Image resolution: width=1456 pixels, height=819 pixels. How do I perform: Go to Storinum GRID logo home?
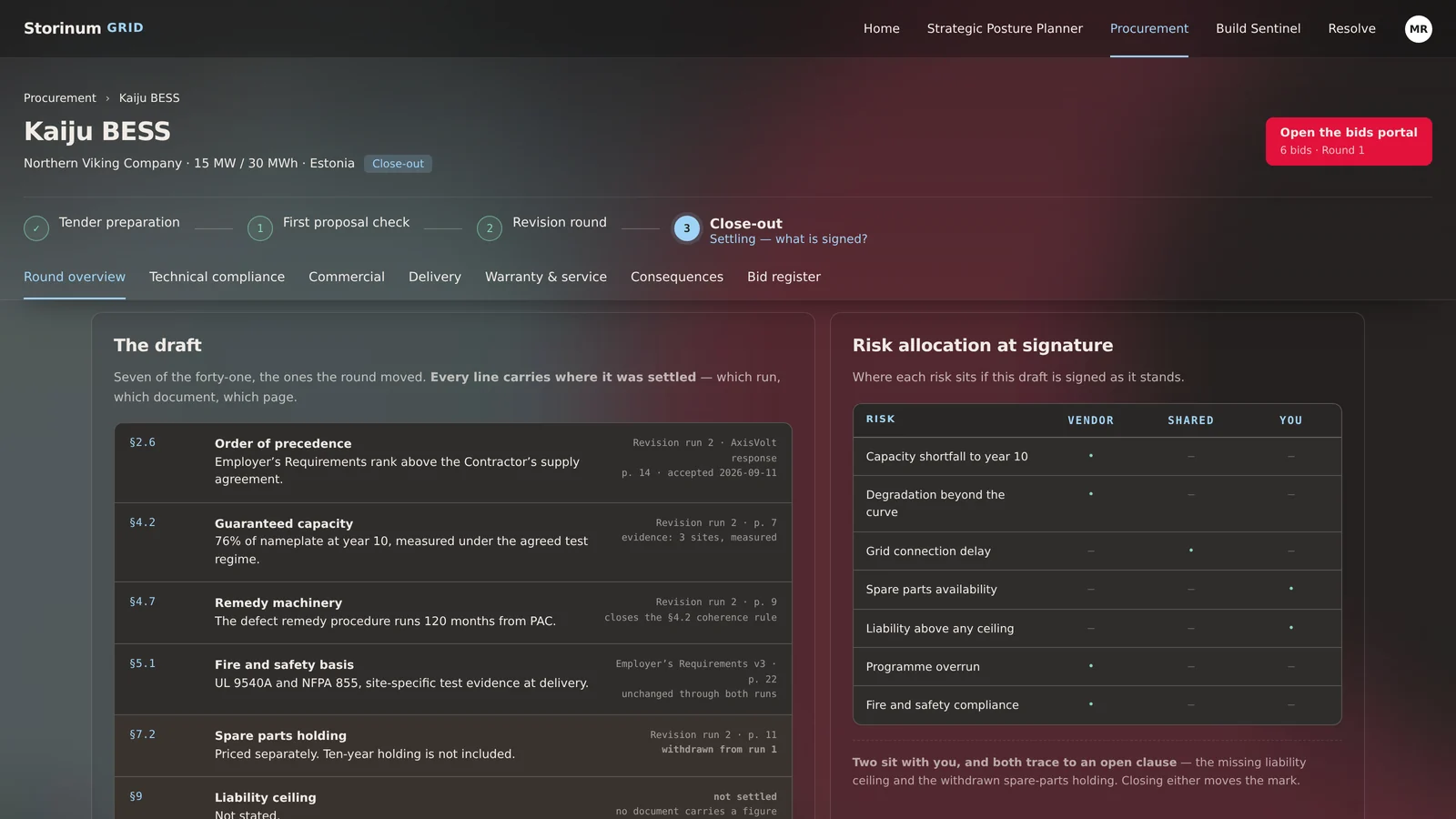(84, 28)
